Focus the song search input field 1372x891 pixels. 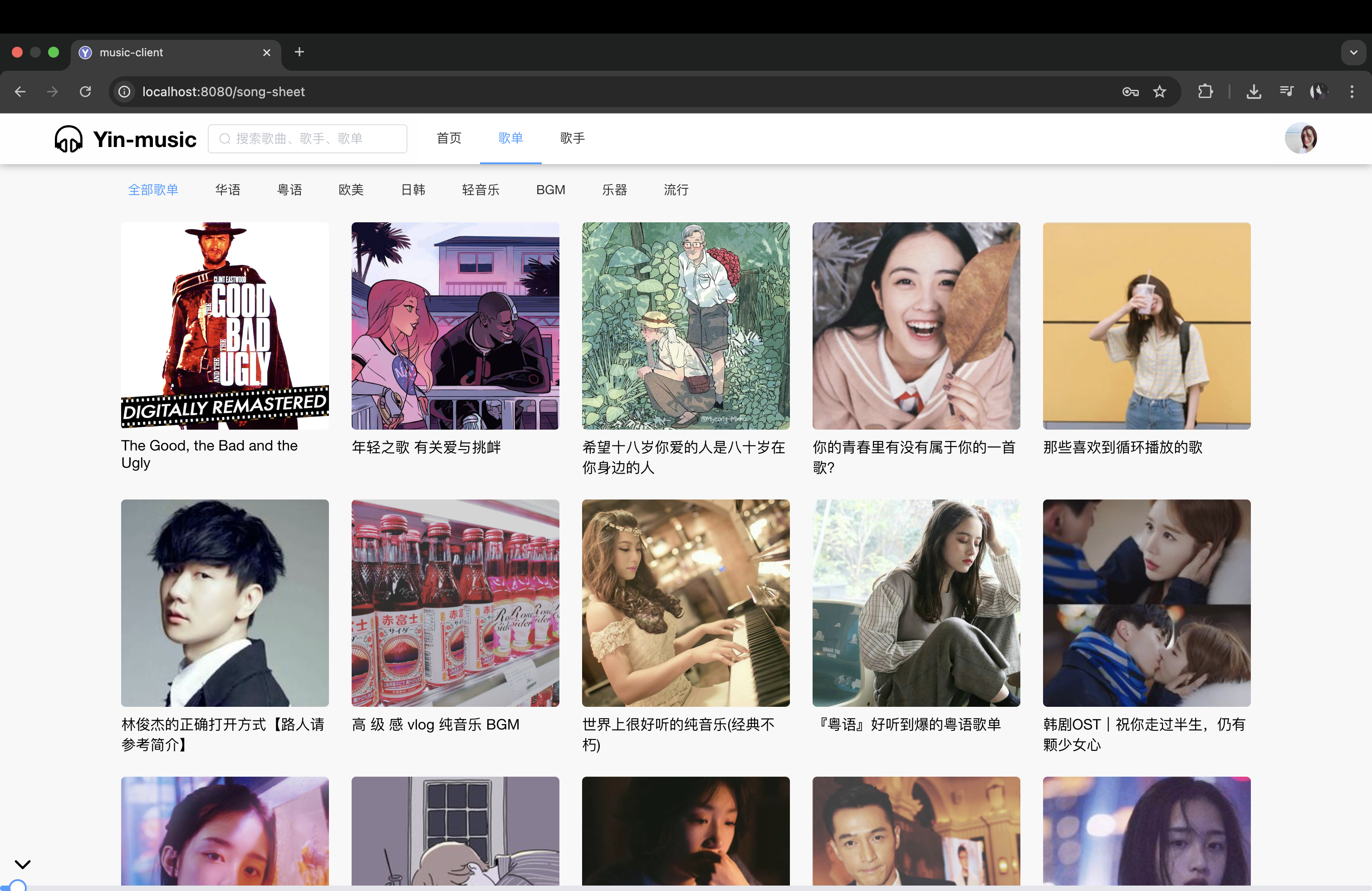point(307,139)
